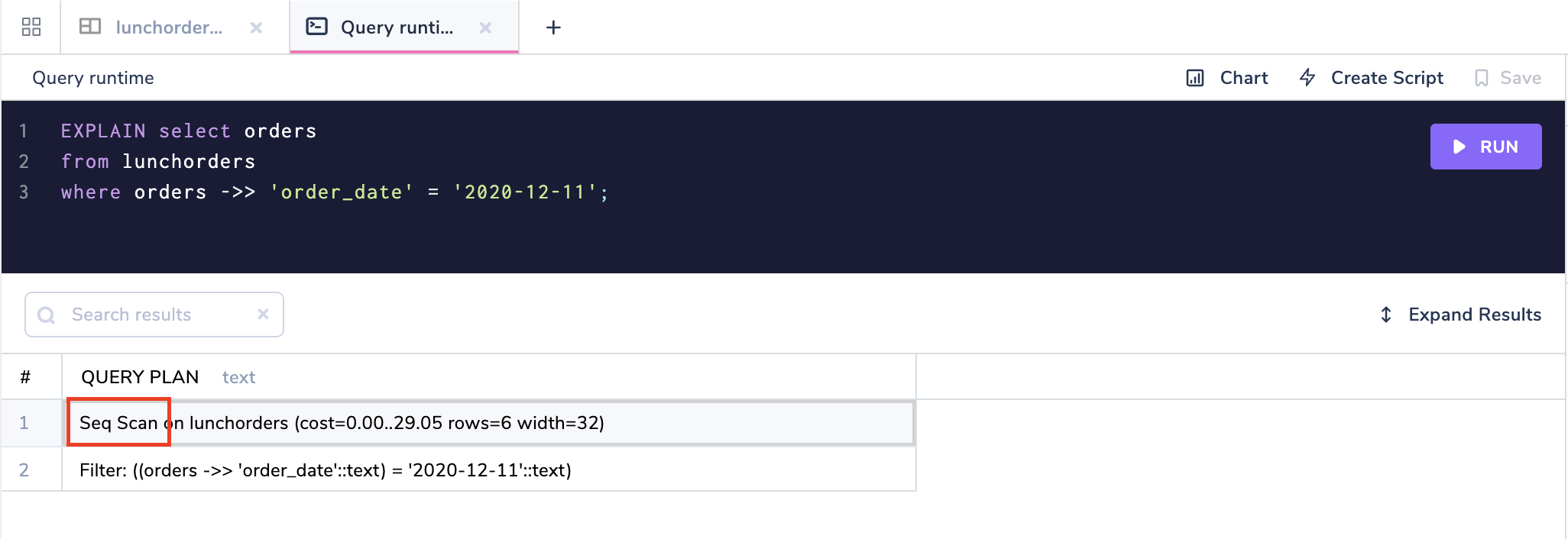Click the Query runtime title text
1568x539 pixels.
93,78
